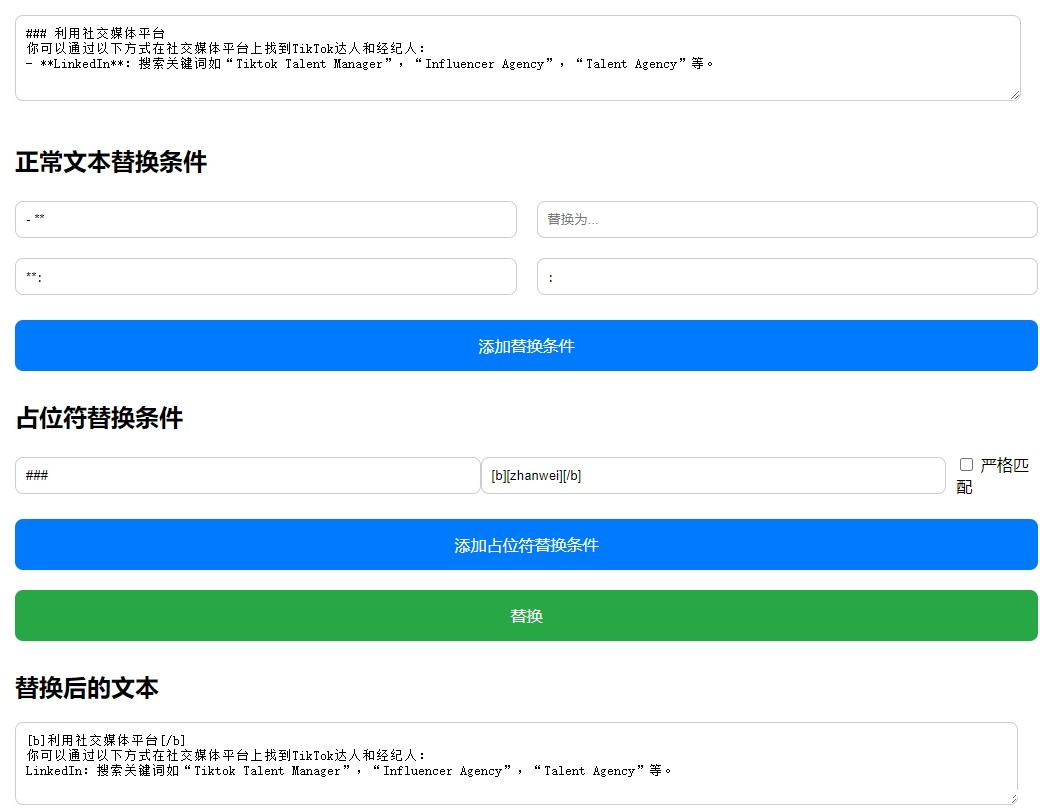Screen dimensions: 1040x810
Task: Click the replaced-text output area
Action: (516, 764)
